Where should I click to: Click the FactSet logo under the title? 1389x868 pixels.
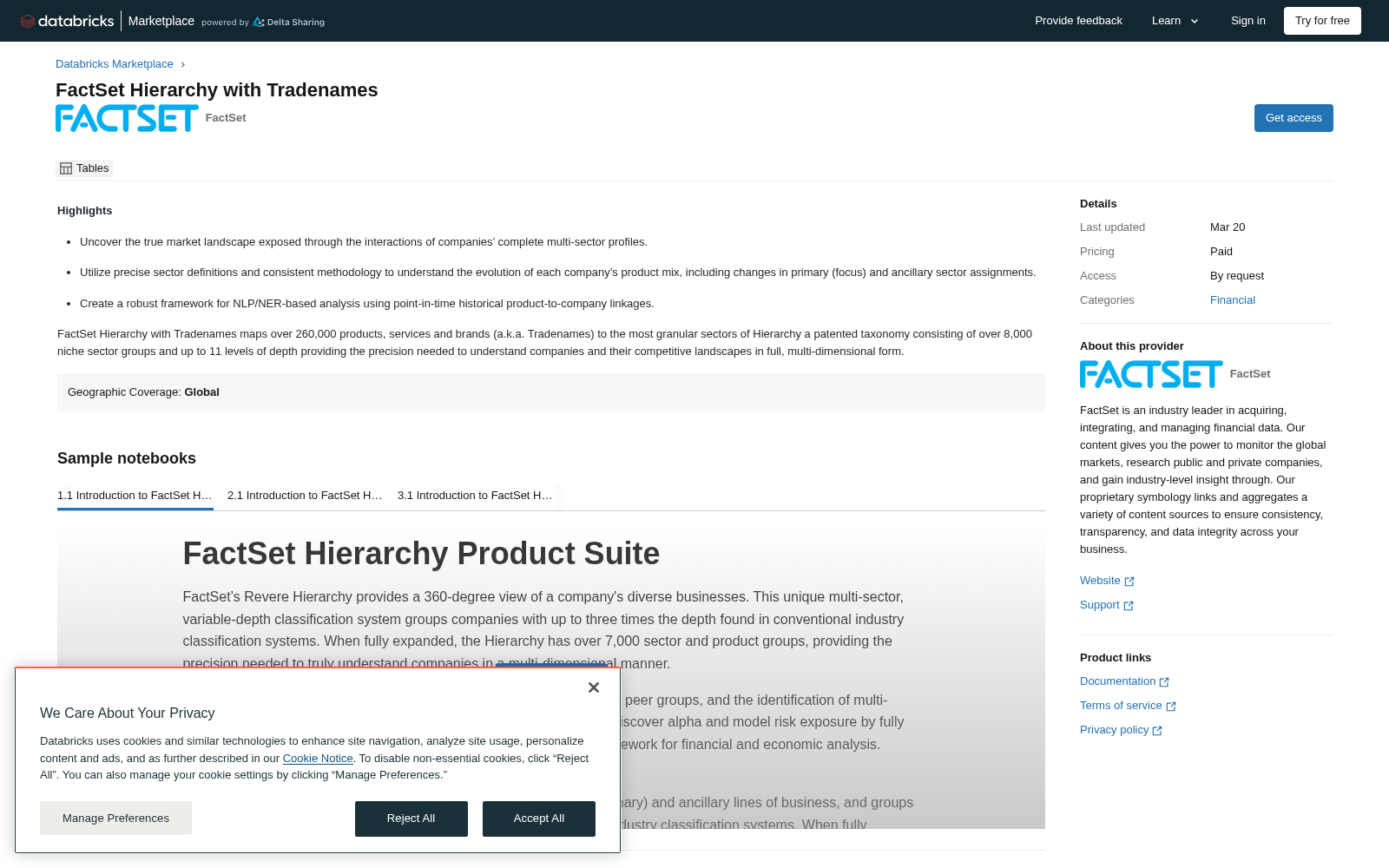127,118
